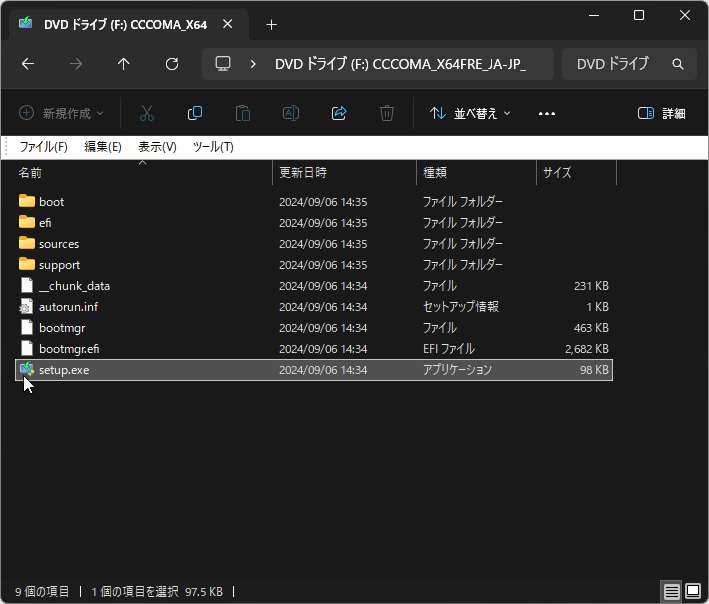
Task: Select the bootmgr.efi file
Action: 69,349
